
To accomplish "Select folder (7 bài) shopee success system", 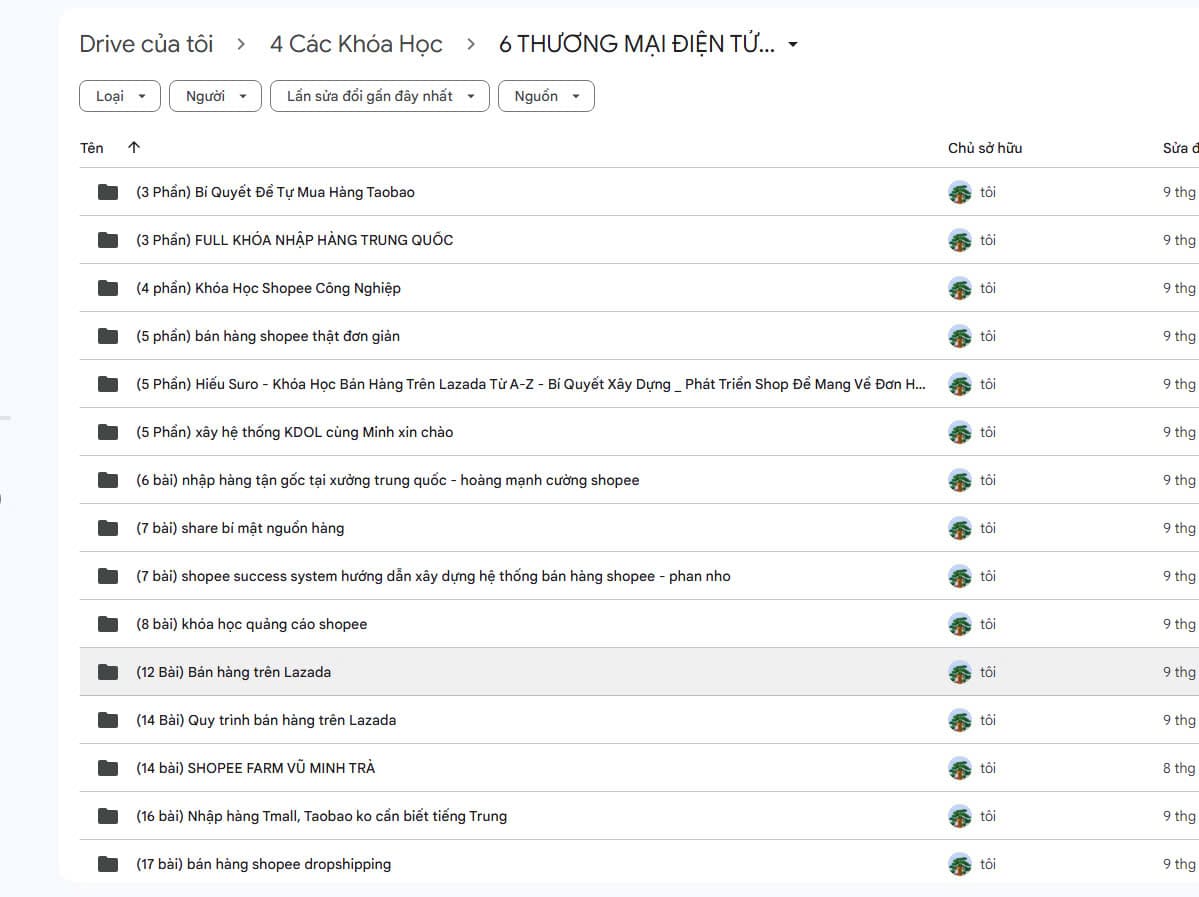I will tap(433, 576).
